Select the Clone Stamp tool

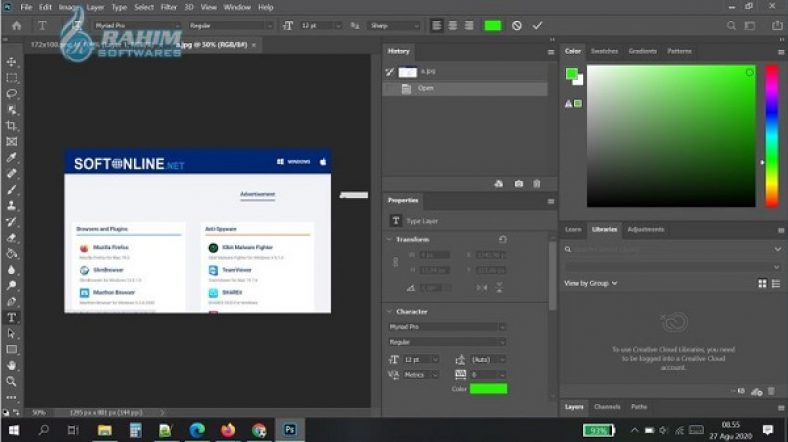coord(12,205)
